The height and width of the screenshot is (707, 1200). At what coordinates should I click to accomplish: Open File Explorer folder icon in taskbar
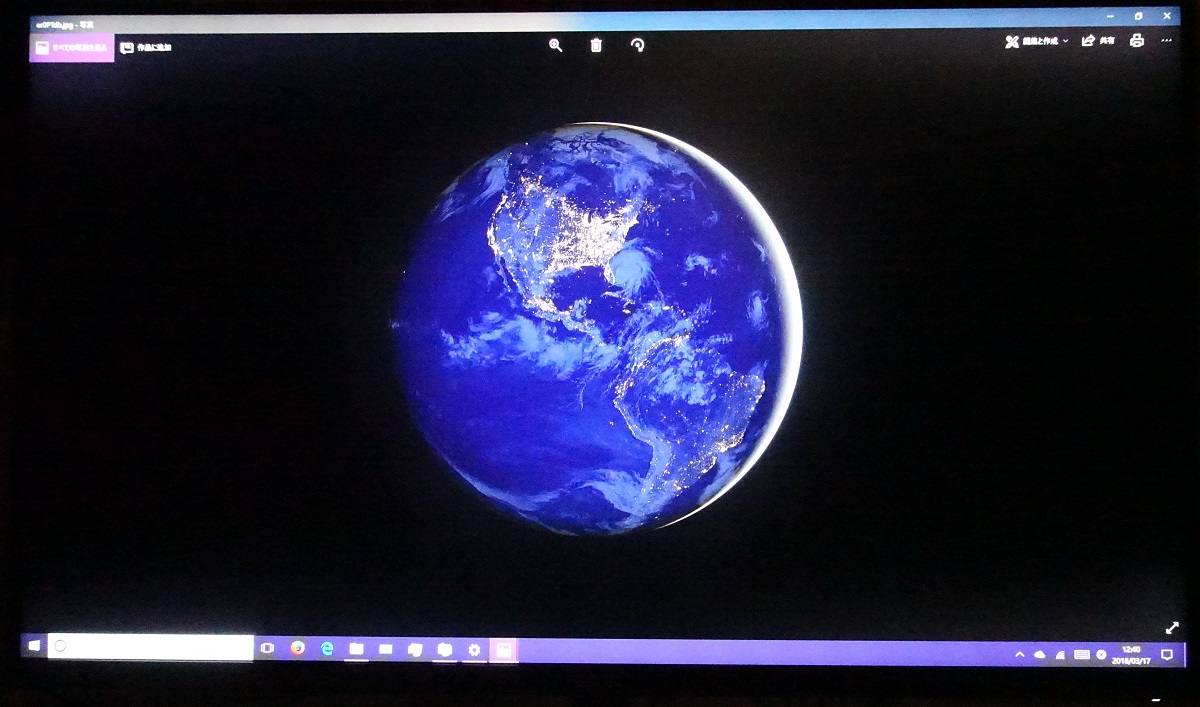point(356,649)
